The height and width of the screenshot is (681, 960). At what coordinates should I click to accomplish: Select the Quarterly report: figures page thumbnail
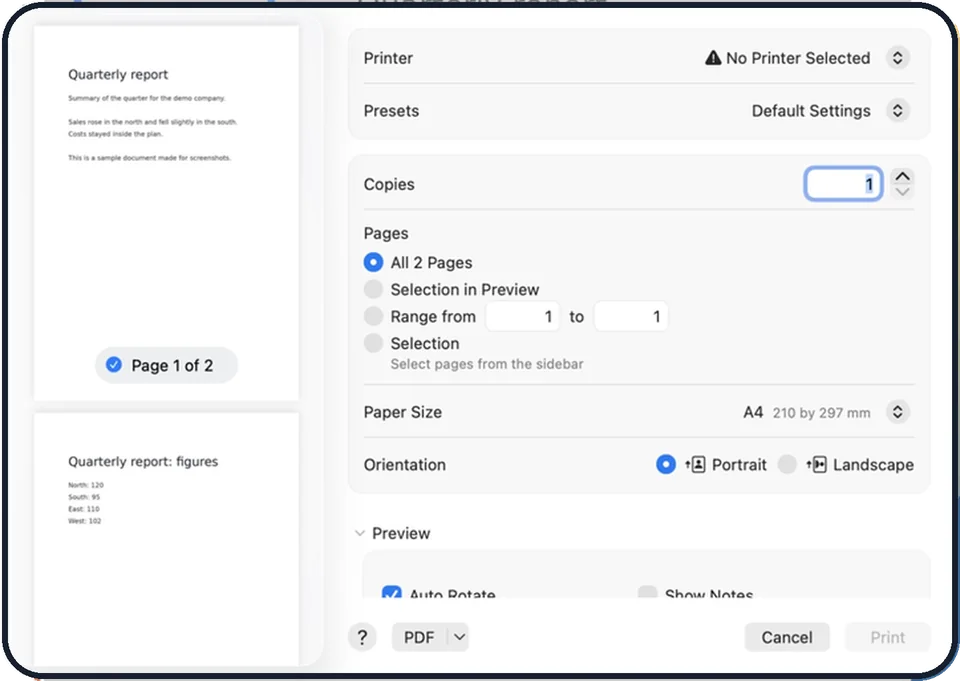(x=167, y=539)
